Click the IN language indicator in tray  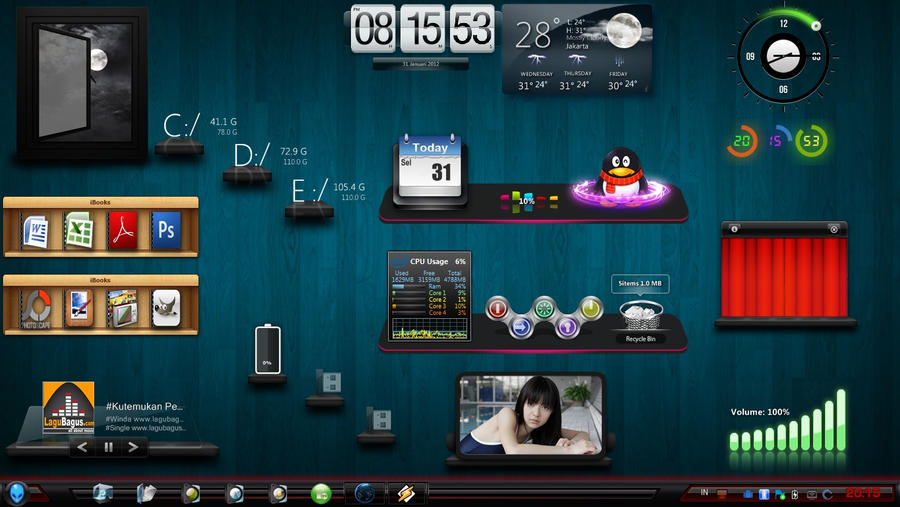pos(704,492)
